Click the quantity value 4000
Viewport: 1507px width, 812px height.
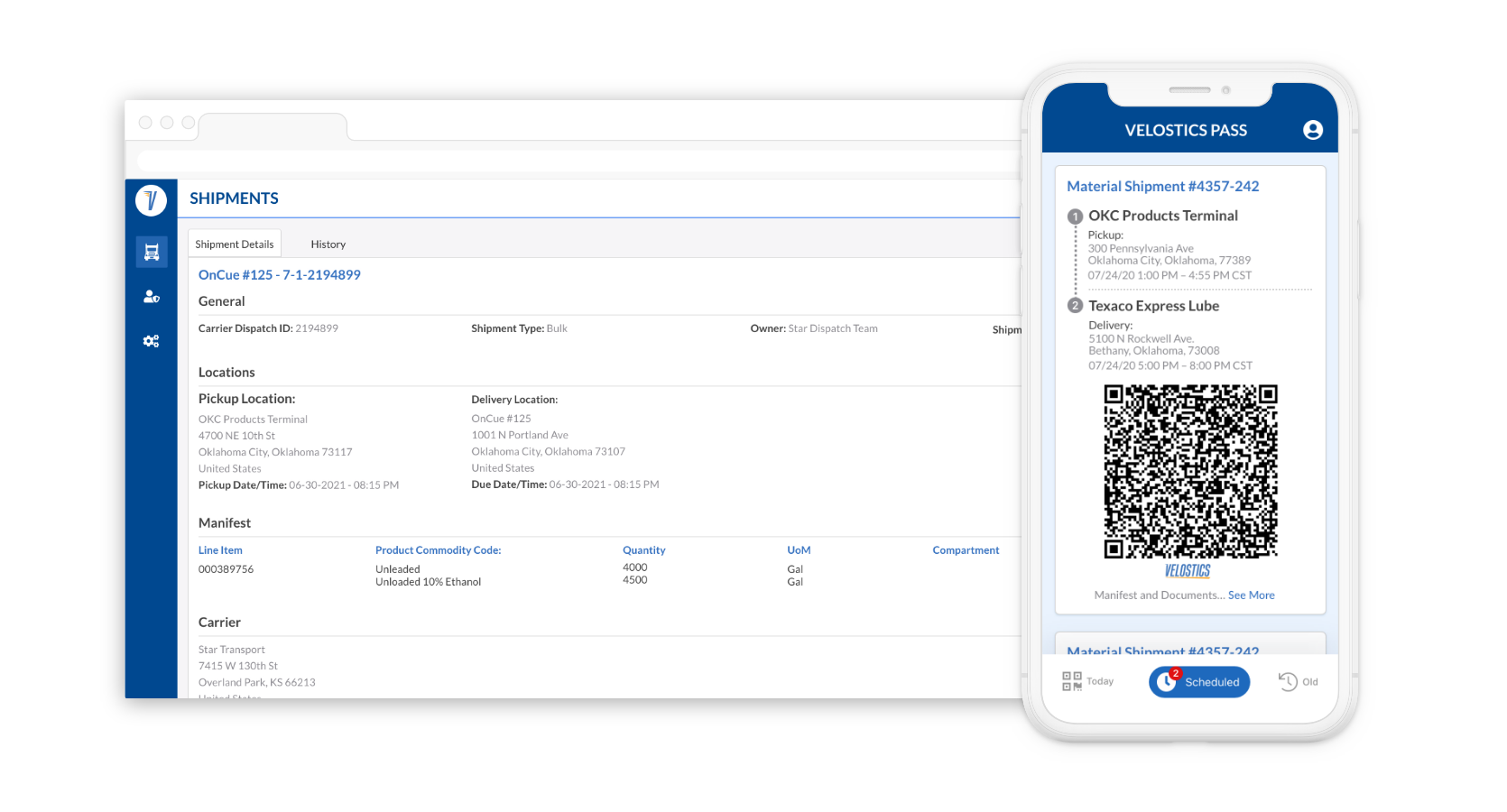tap(635, 567)
